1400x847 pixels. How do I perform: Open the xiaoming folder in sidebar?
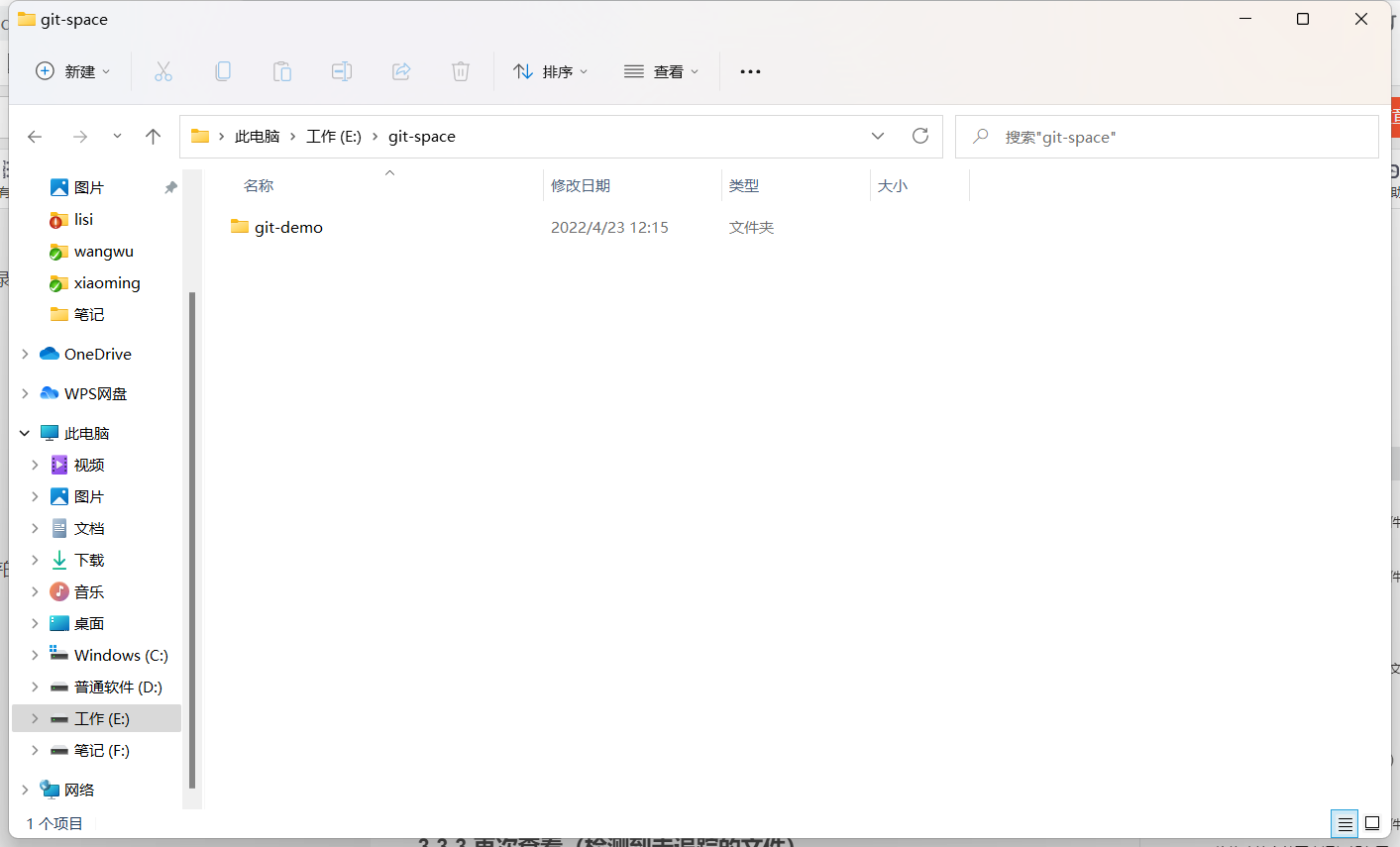point(107,282)
